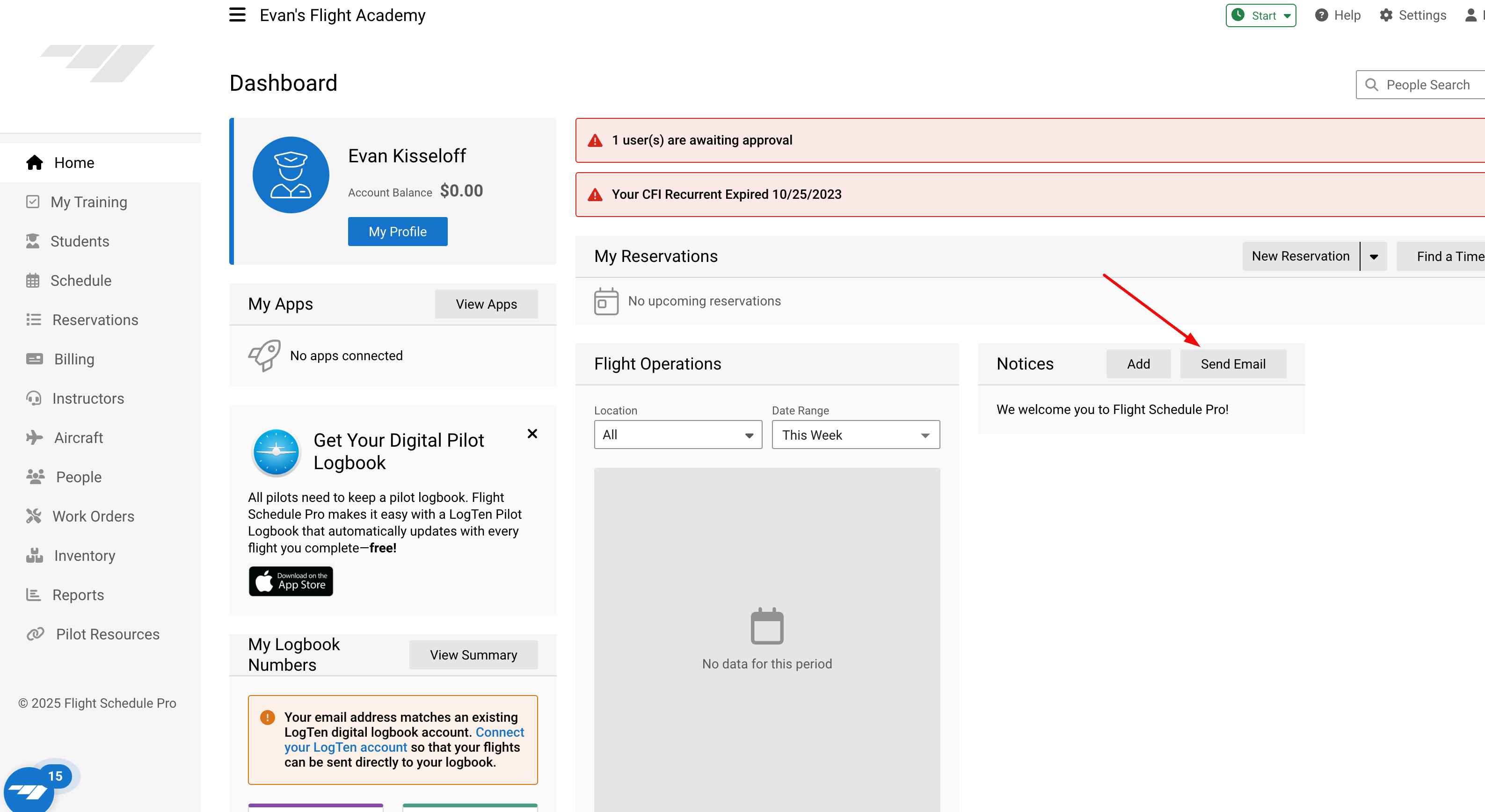Screen dimensions: 1485x812
Task: Open Aircraft from sidebar
Action: pos(100,437)
